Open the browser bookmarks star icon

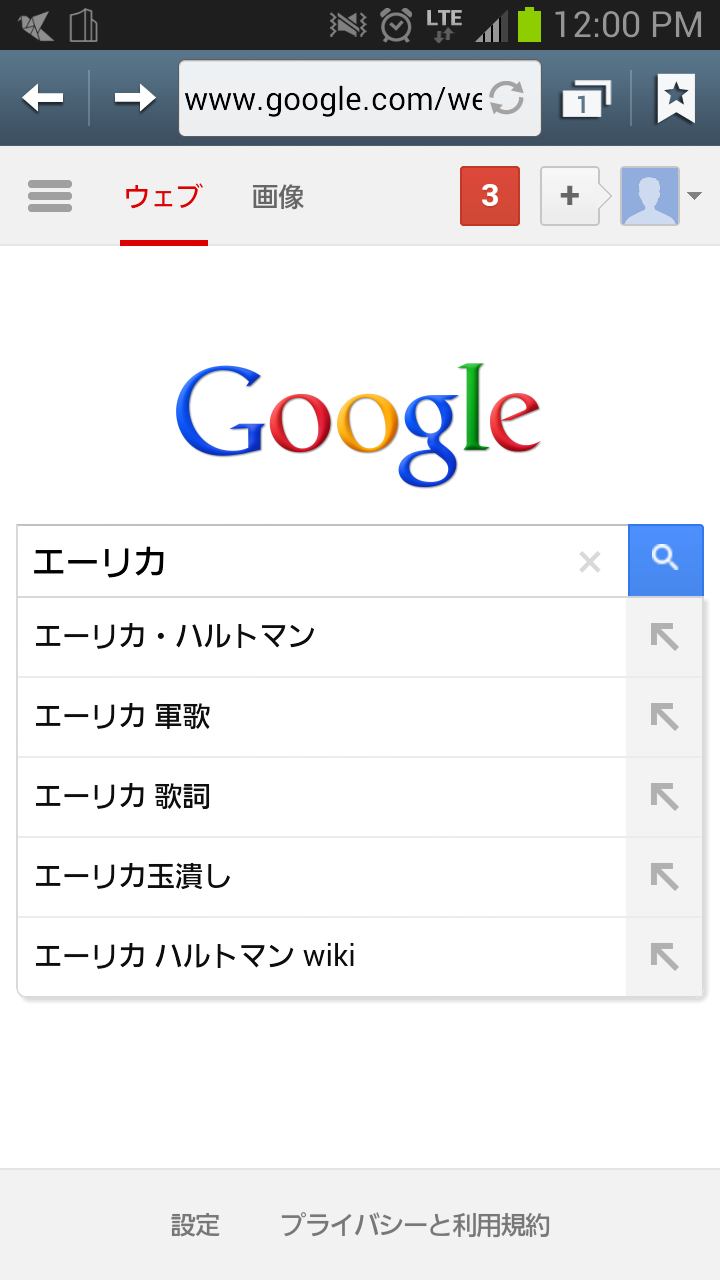[676, 98]
